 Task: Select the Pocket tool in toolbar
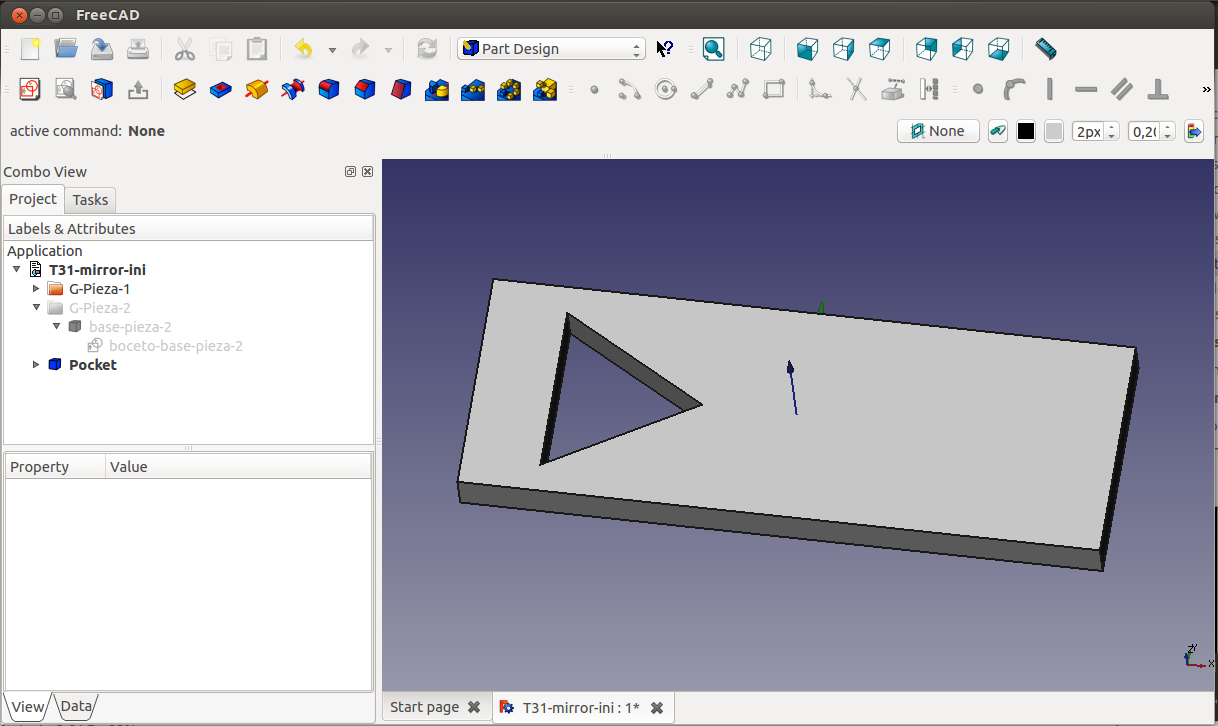point(221,90)
